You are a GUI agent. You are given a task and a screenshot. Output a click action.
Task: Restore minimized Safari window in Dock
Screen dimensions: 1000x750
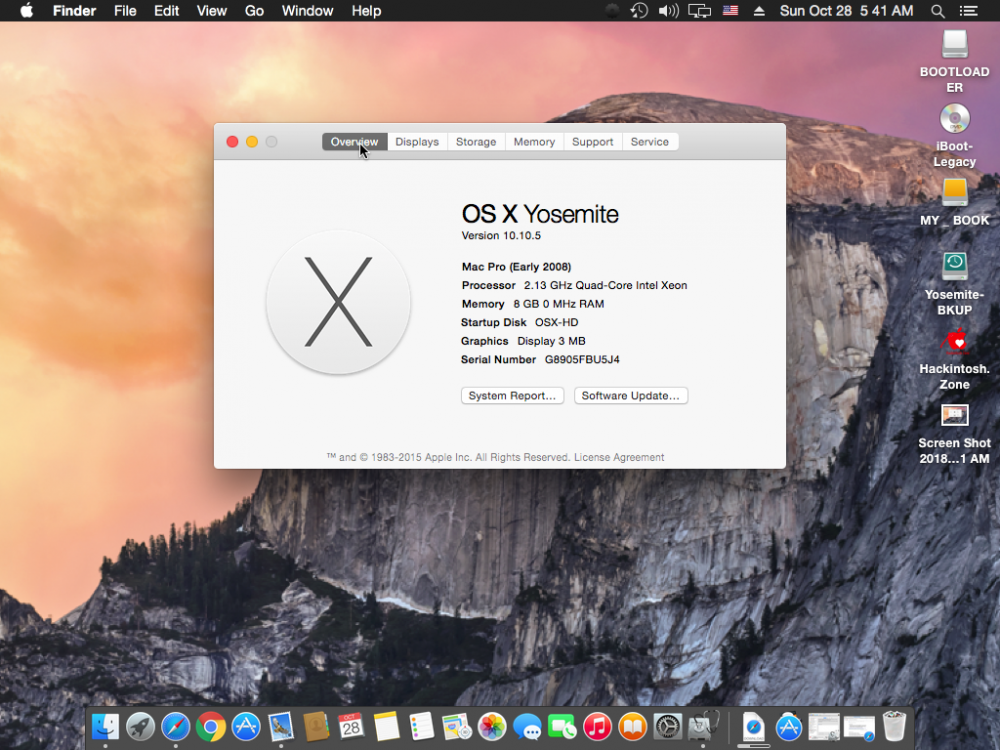click(858, 726)
